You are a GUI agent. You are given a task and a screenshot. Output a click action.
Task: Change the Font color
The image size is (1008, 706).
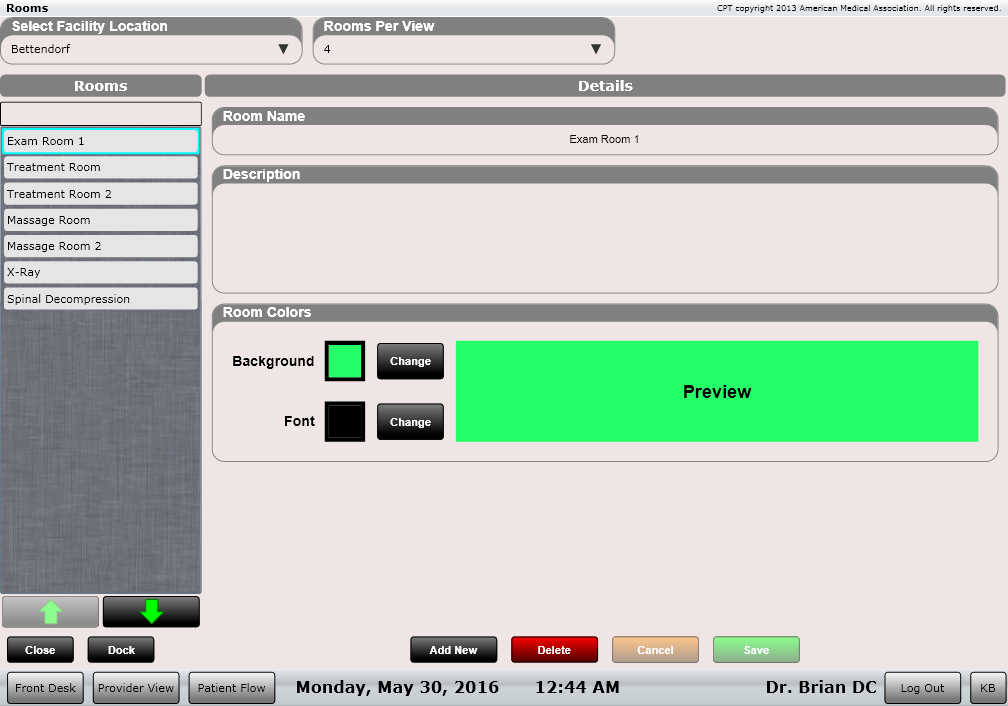[x=410, y=422]
